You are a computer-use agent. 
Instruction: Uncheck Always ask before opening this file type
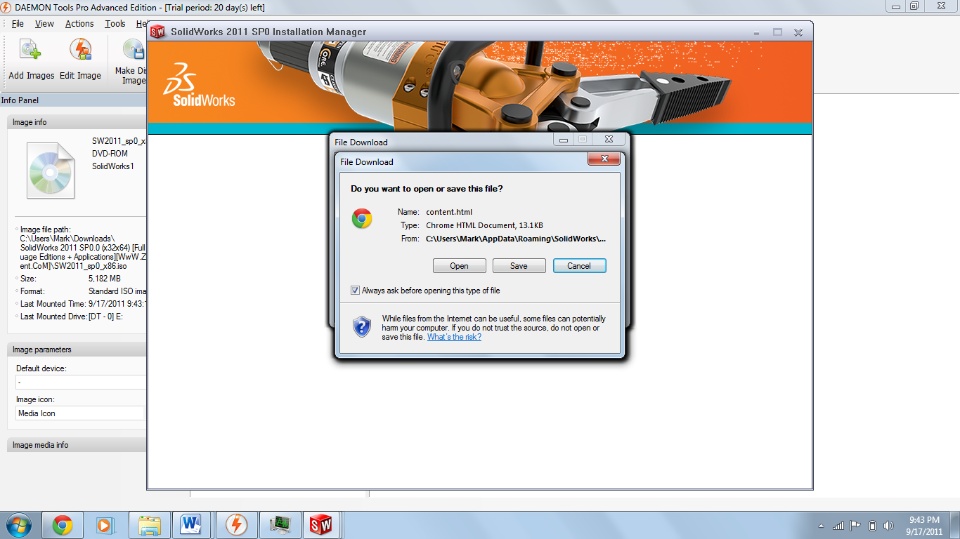(355, 290)
